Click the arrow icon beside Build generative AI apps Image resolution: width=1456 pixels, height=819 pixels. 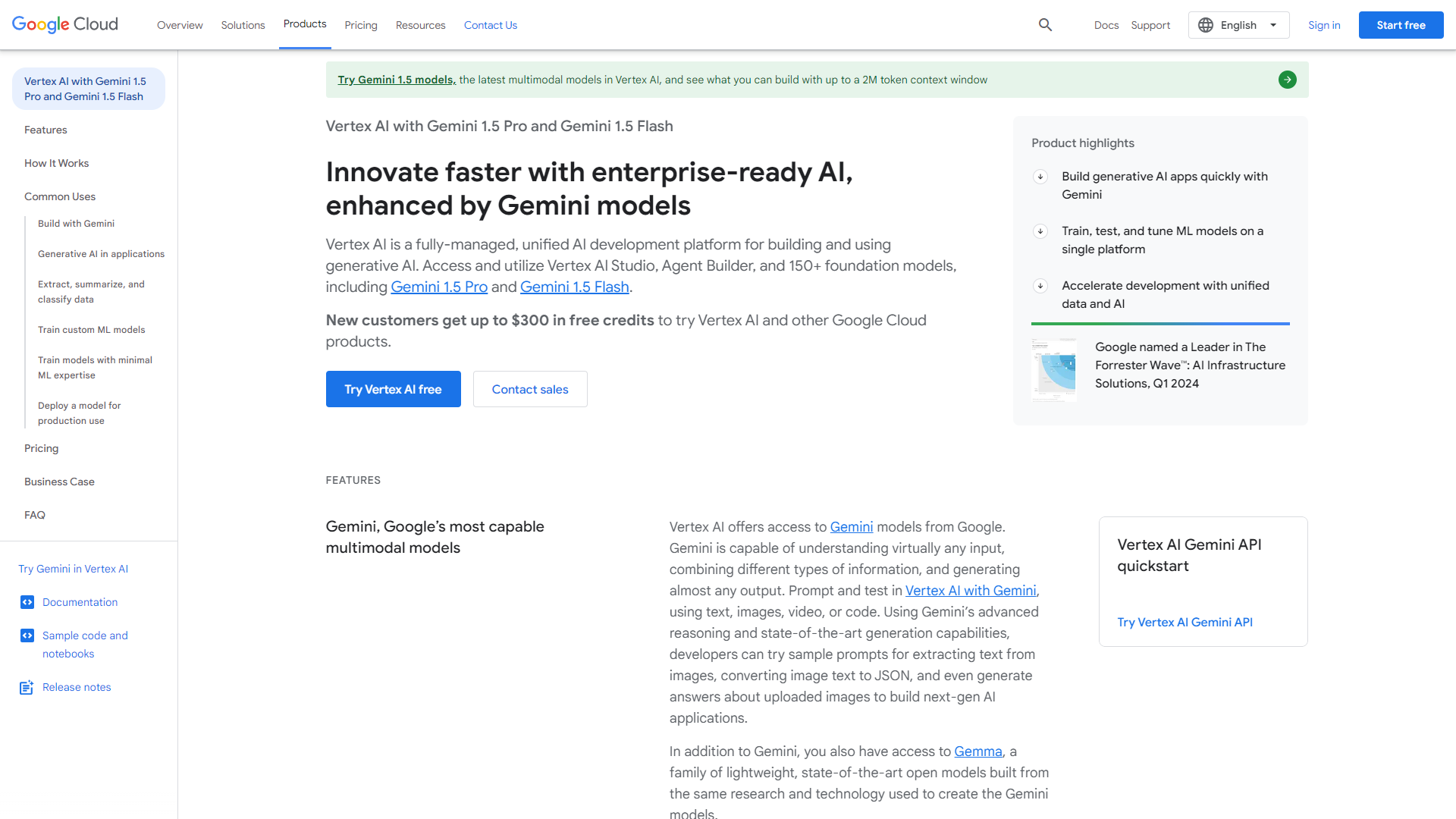coord(1040,177)
